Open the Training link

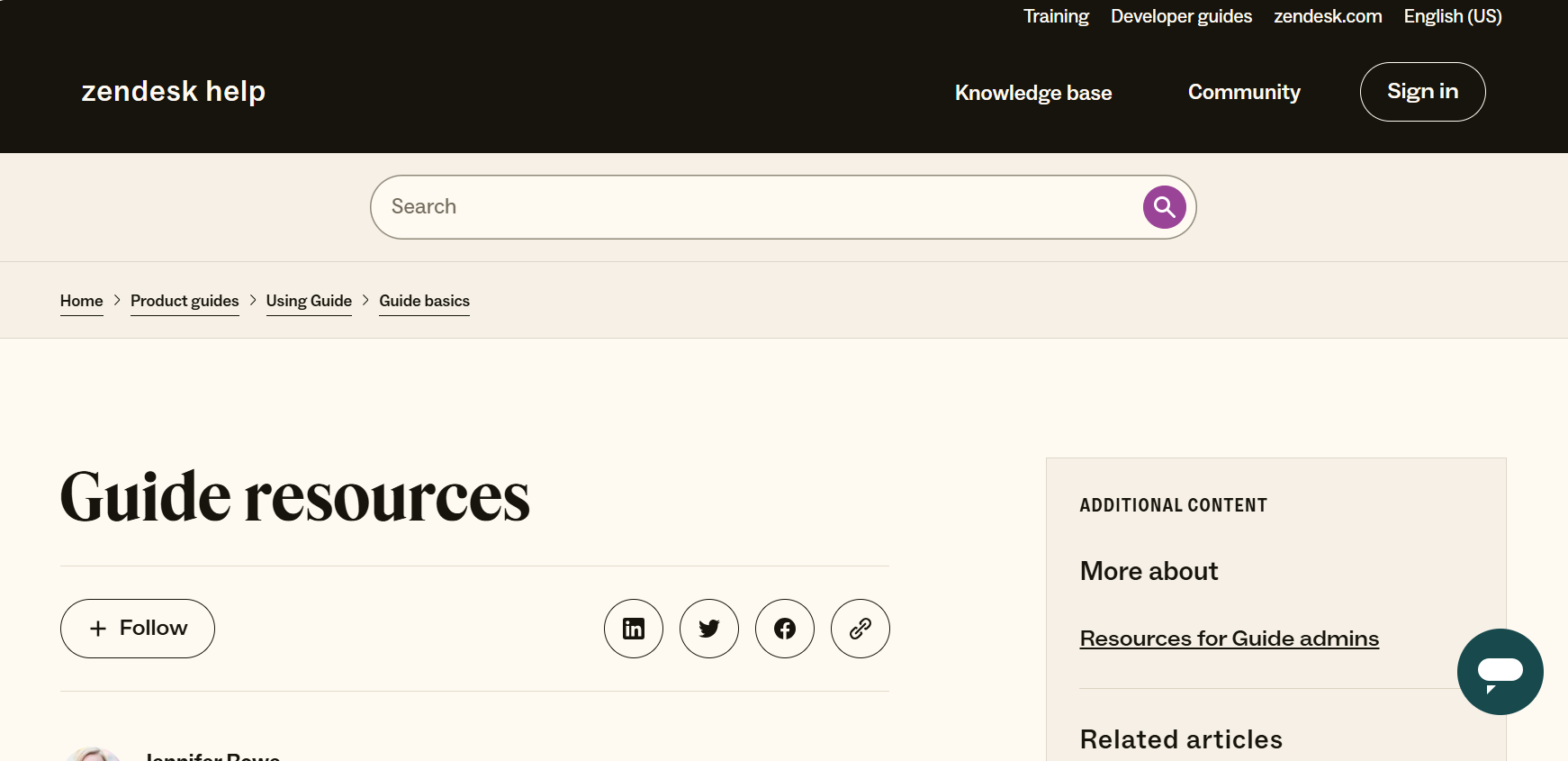(1056, 16)
